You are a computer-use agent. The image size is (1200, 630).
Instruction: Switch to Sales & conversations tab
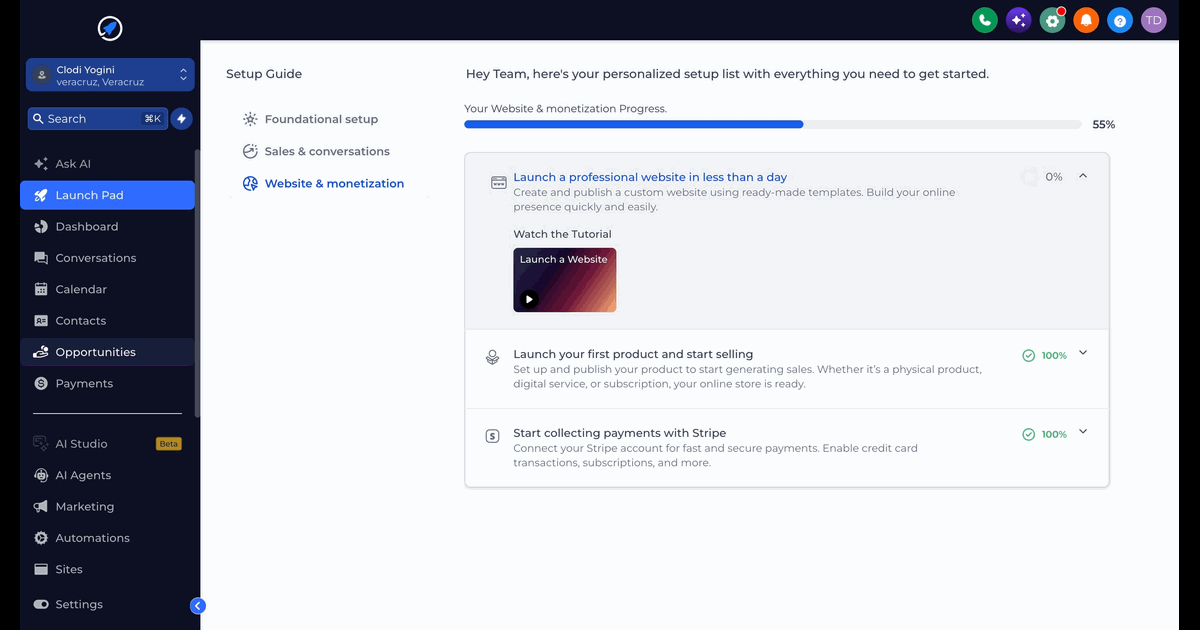tap(316, 151)
